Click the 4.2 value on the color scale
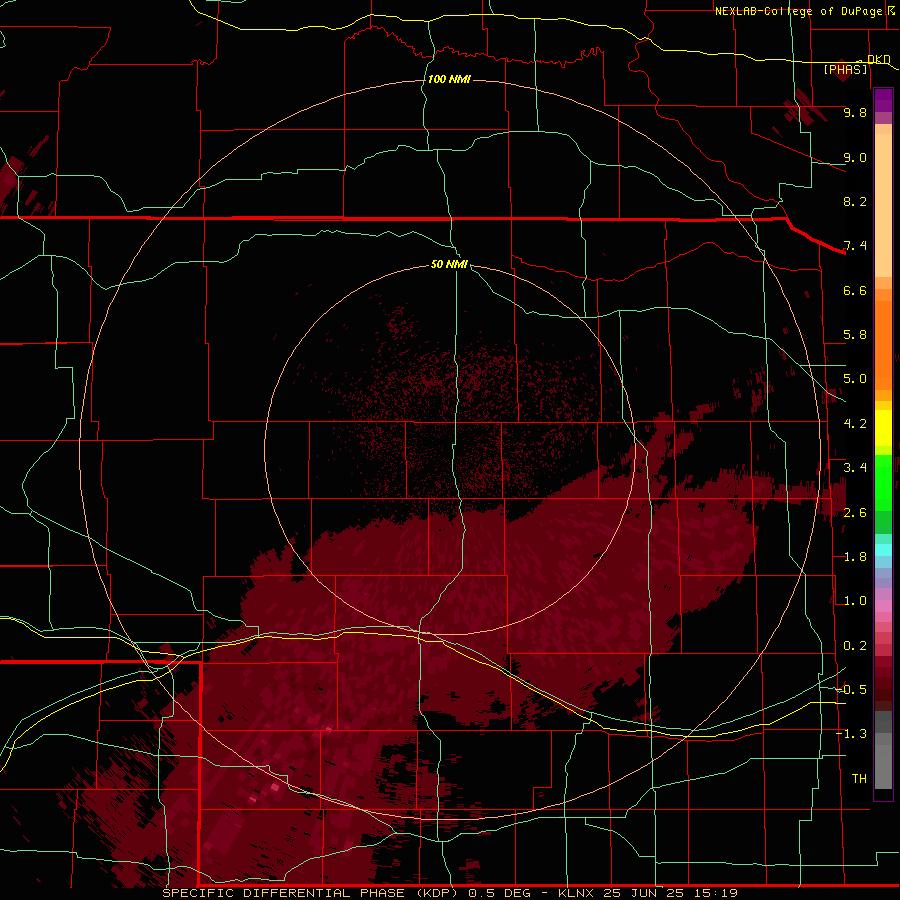Viewport: 900px width, 900px height. point(855,424)
